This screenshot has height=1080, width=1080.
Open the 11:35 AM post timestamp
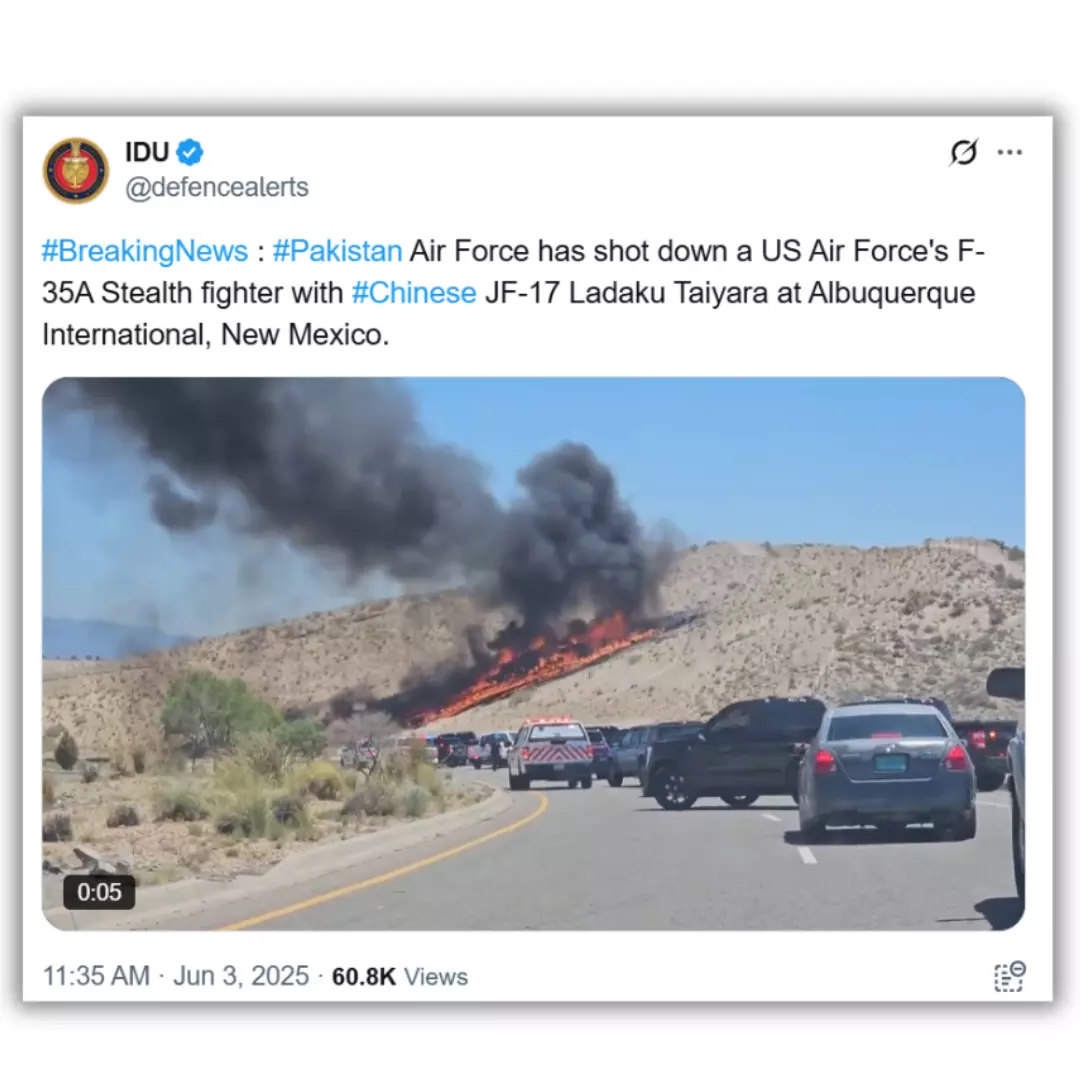pyautogui.click(x=96, y=976)
